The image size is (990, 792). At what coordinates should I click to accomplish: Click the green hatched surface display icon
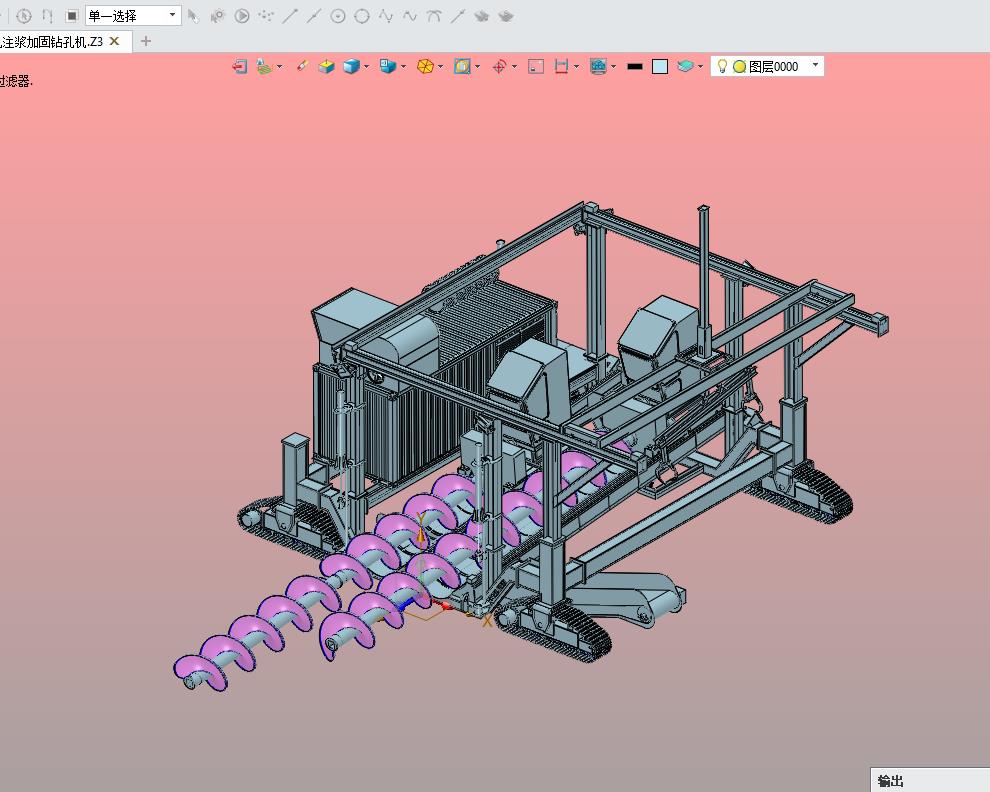click(x=265, y=66)
